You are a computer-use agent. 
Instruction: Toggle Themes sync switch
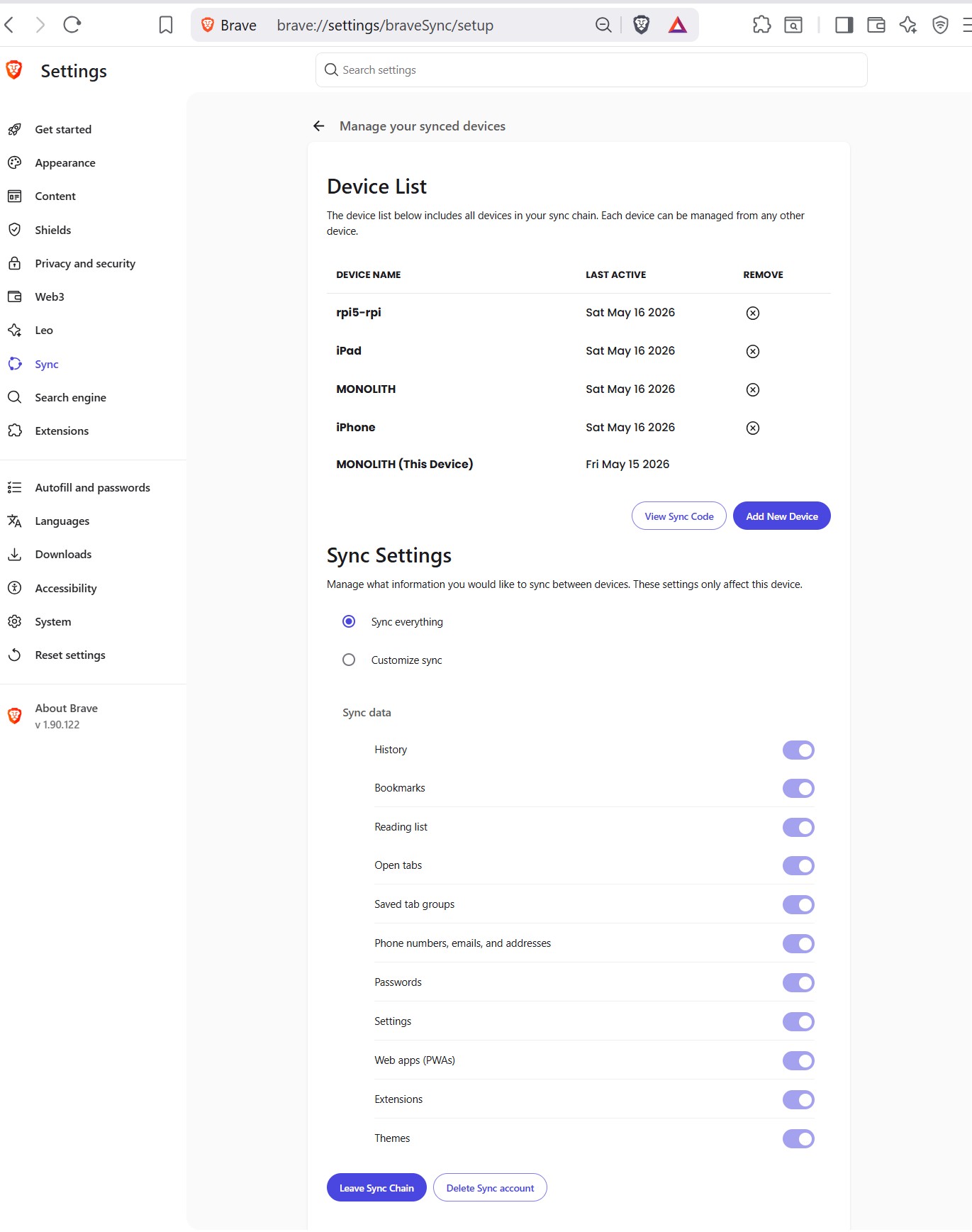798,1138
